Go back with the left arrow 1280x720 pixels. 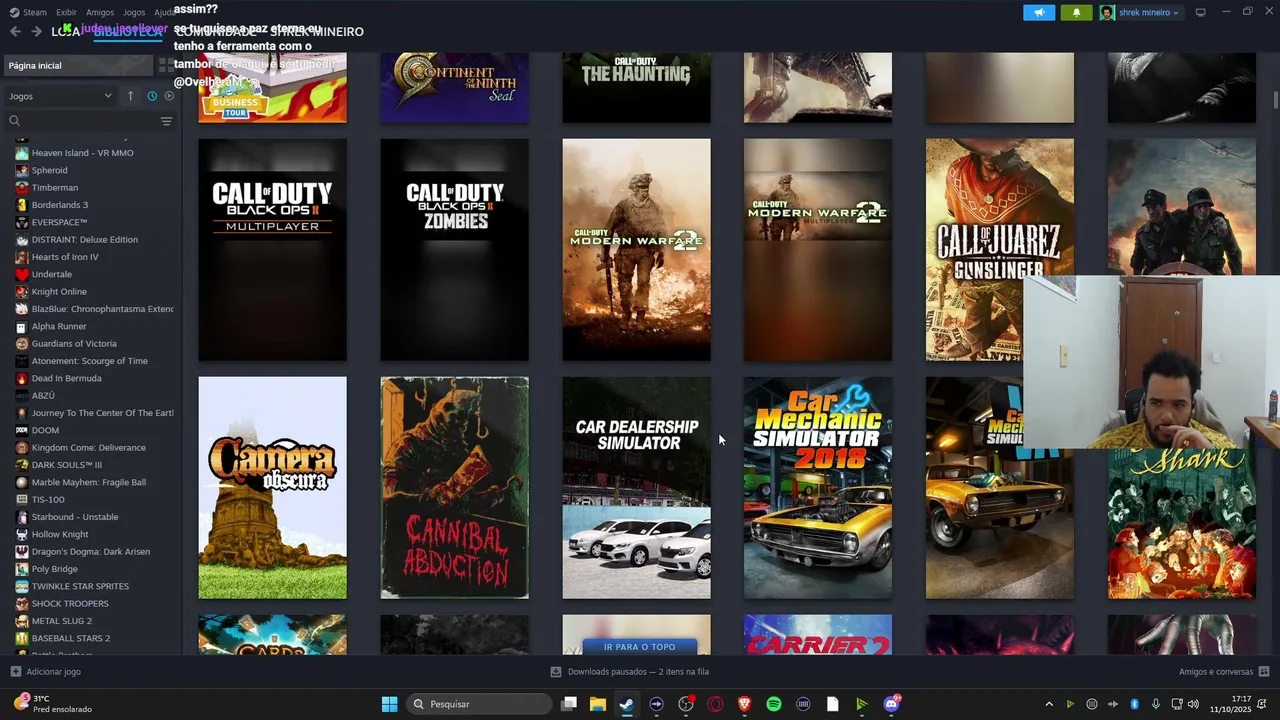[15, 32]
